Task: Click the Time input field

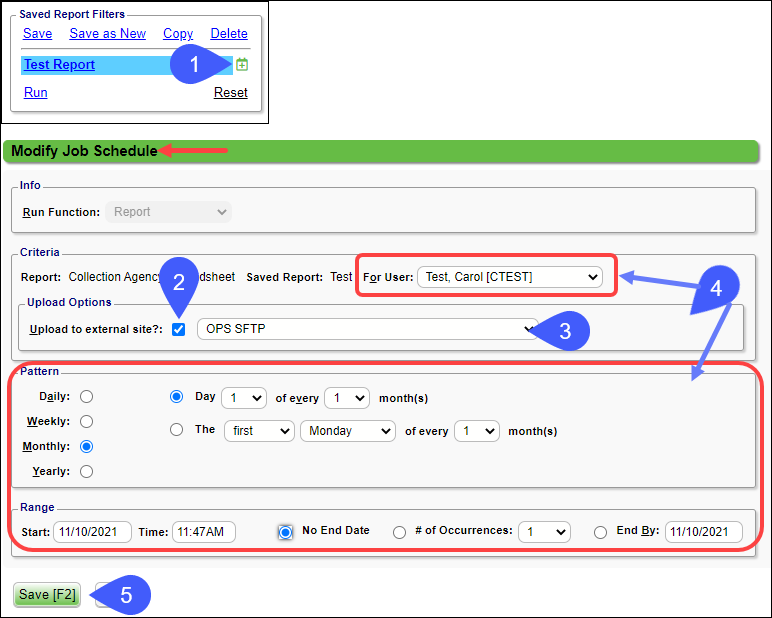Action: pyautogui.click(x=203, y=532)
